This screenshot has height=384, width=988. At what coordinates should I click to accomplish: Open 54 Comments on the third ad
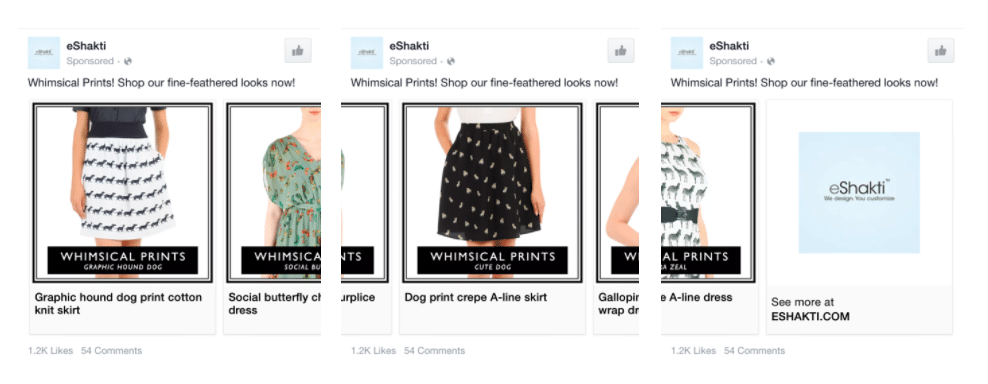click(x=754, y=351)
